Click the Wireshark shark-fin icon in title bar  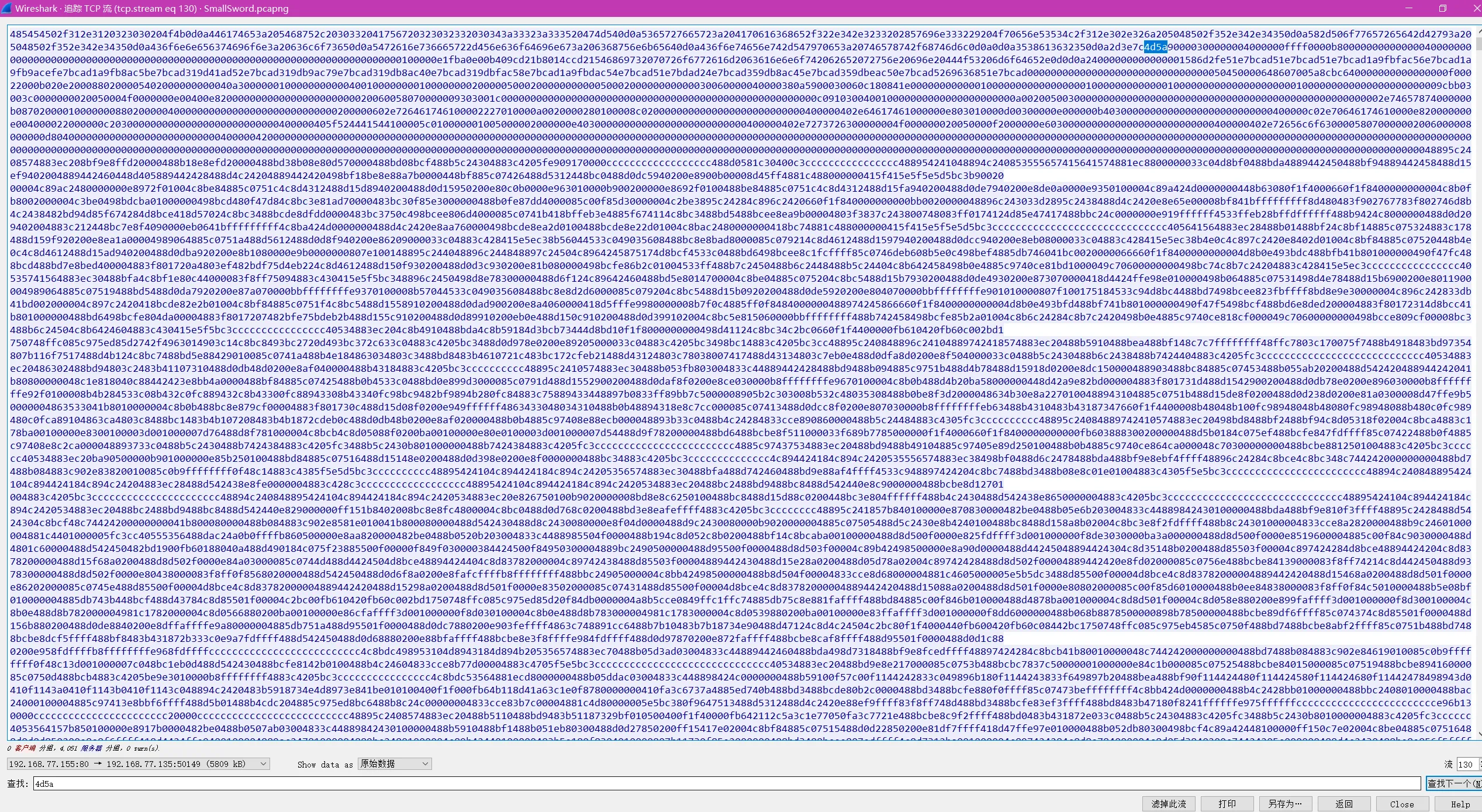[x=6, y=8]
